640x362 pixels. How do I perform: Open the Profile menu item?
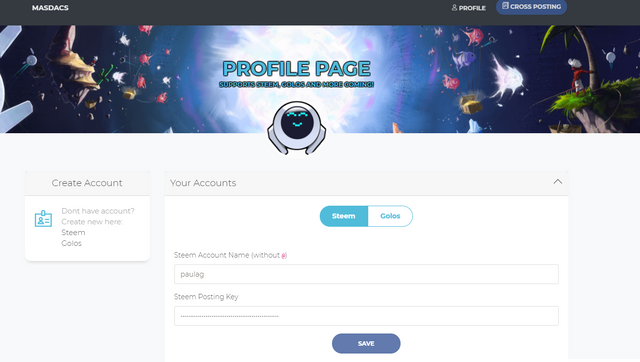[469, 8]
